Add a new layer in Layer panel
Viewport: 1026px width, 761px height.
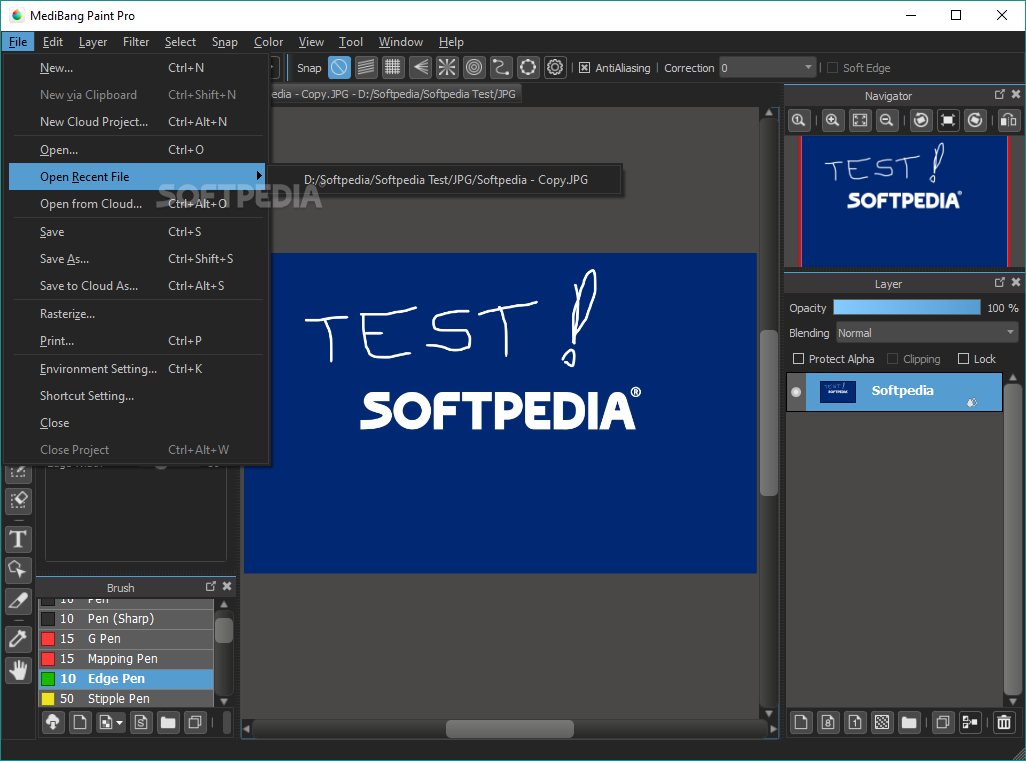tap(801, 722)
